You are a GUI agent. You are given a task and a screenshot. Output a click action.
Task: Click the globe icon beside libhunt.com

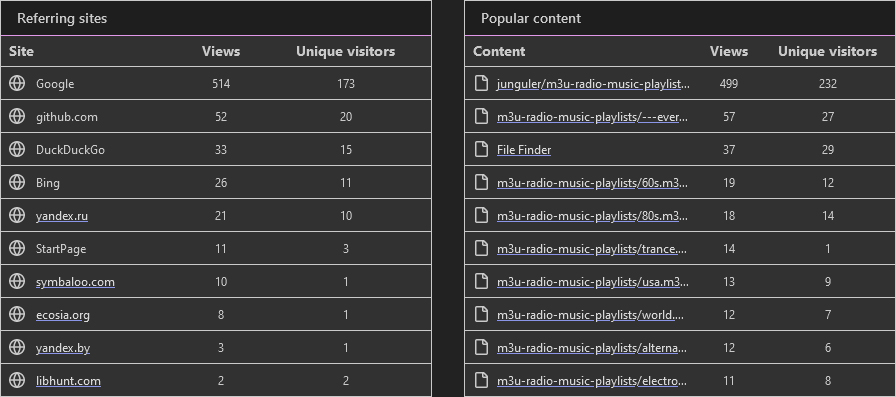[17, 380]
